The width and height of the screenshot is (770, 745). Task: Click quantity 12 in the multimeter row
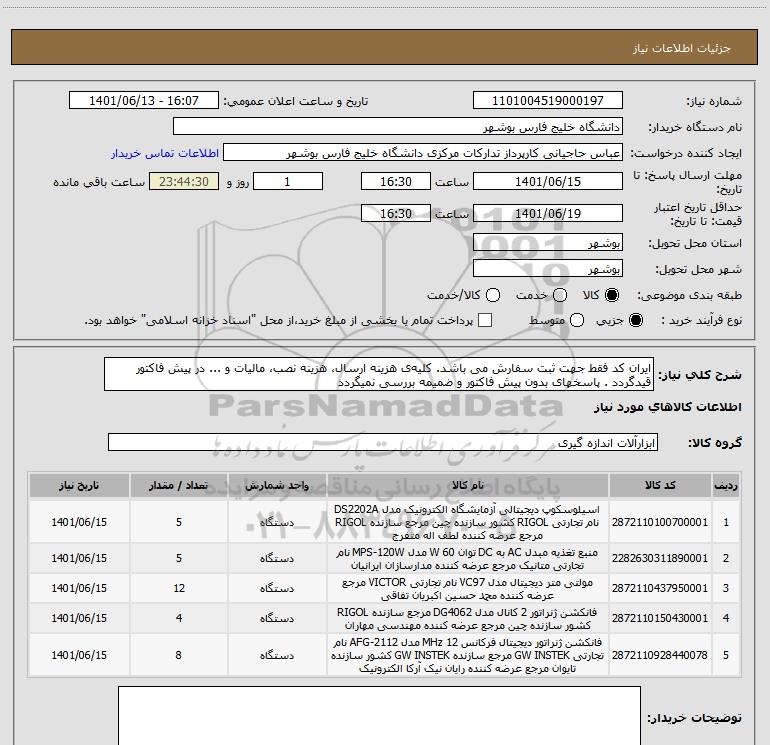pos(179,588)
